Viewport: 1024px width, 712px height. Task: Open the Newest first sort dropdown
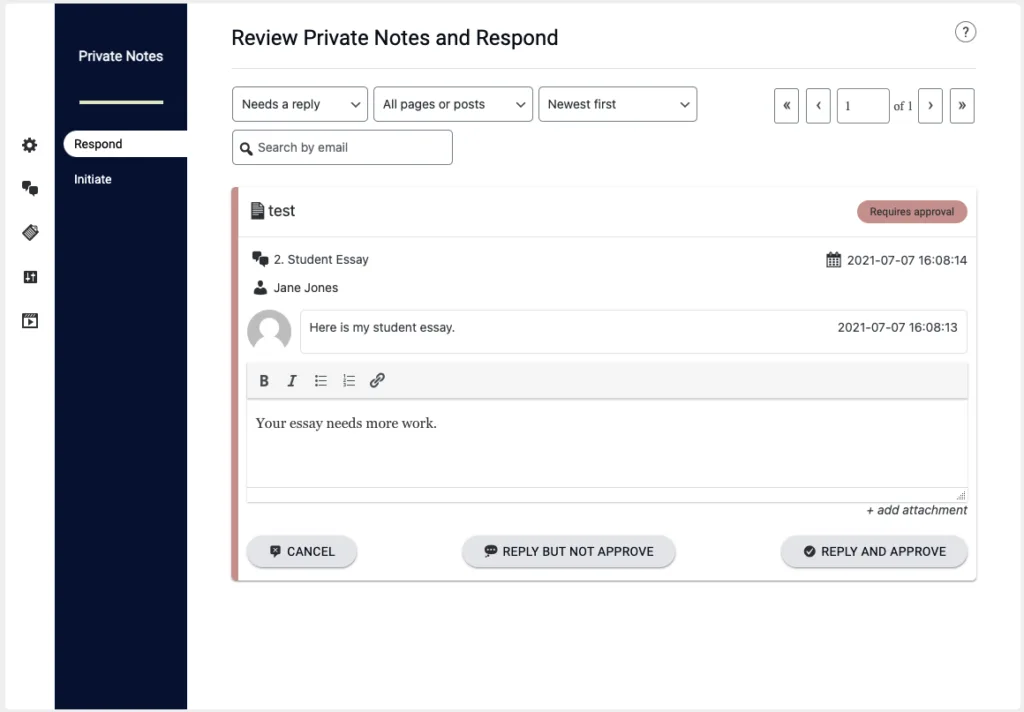[x=618, y=105]
